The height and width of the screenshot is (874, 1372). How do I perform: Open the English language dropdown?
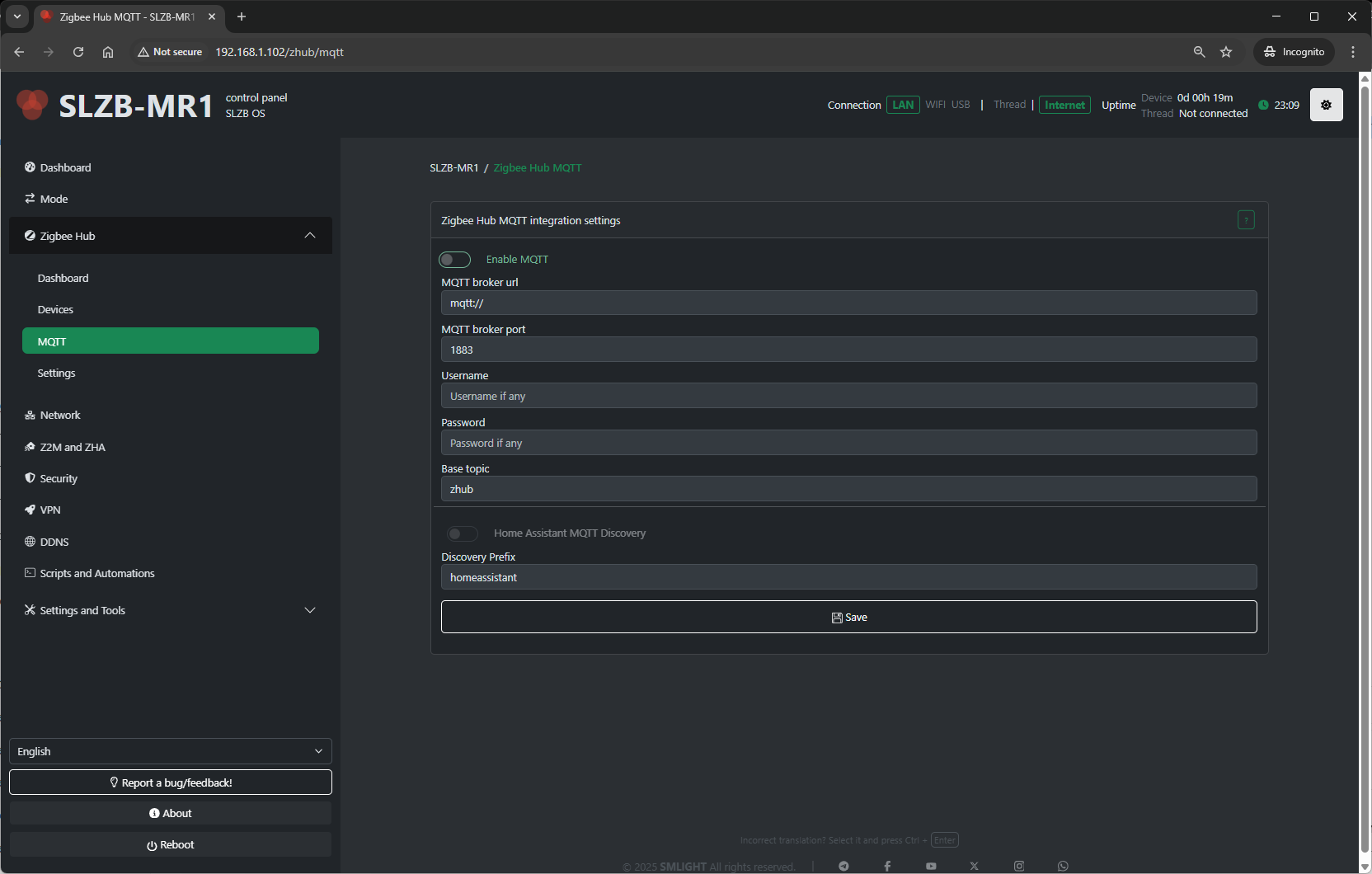click(x=171, y=751)
